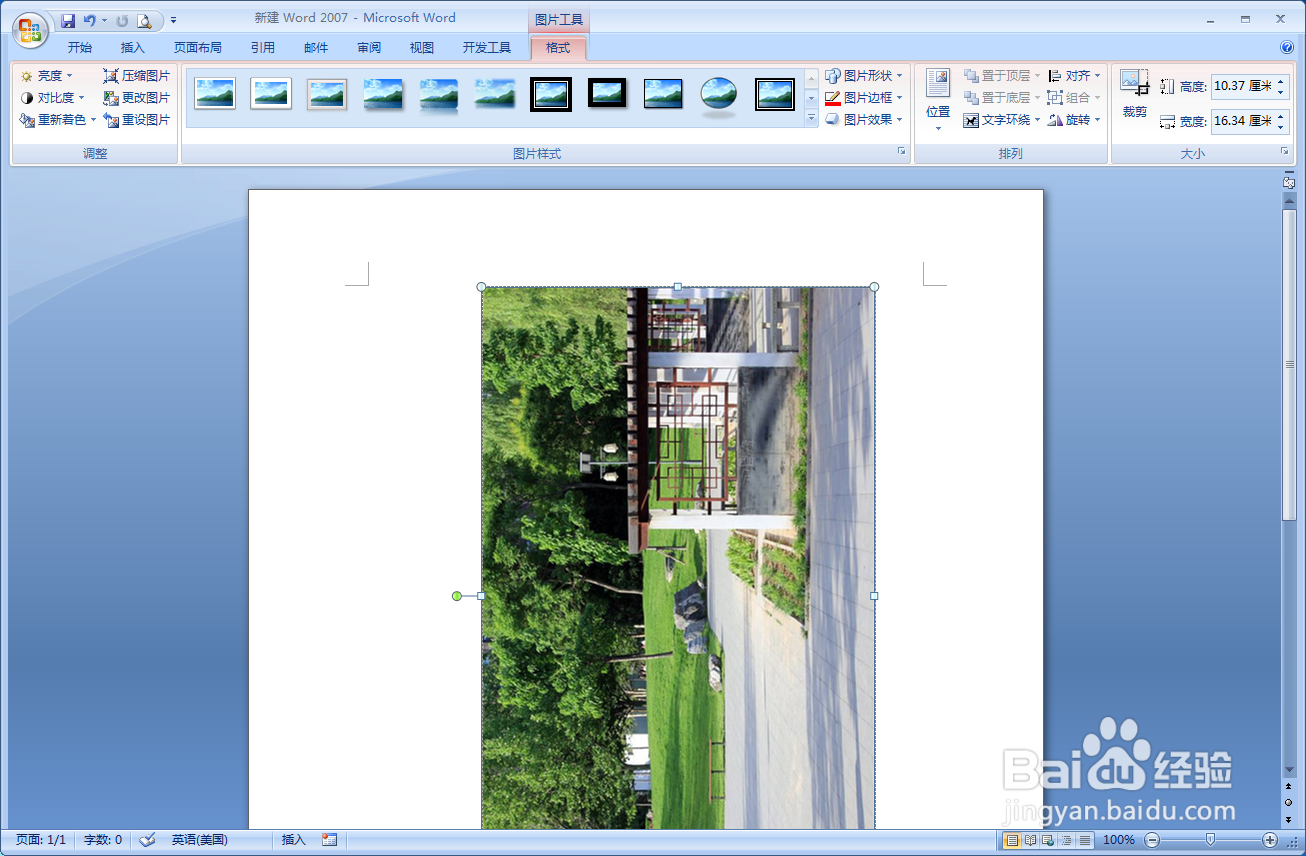Switch to Draft view button
Screen dimensions: 1306x856
pyautogui.click(x=1085, y=840)
